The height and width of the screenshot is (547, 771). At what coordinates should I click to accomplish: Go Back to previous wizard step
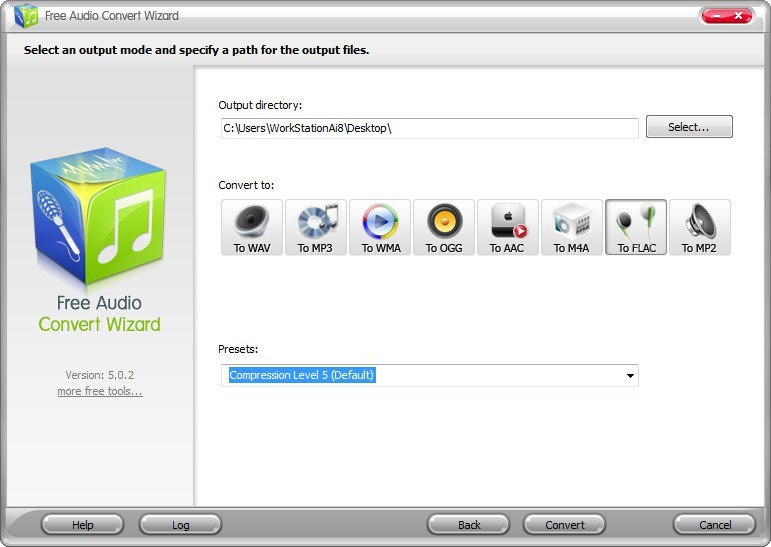(x=469, y=525)
